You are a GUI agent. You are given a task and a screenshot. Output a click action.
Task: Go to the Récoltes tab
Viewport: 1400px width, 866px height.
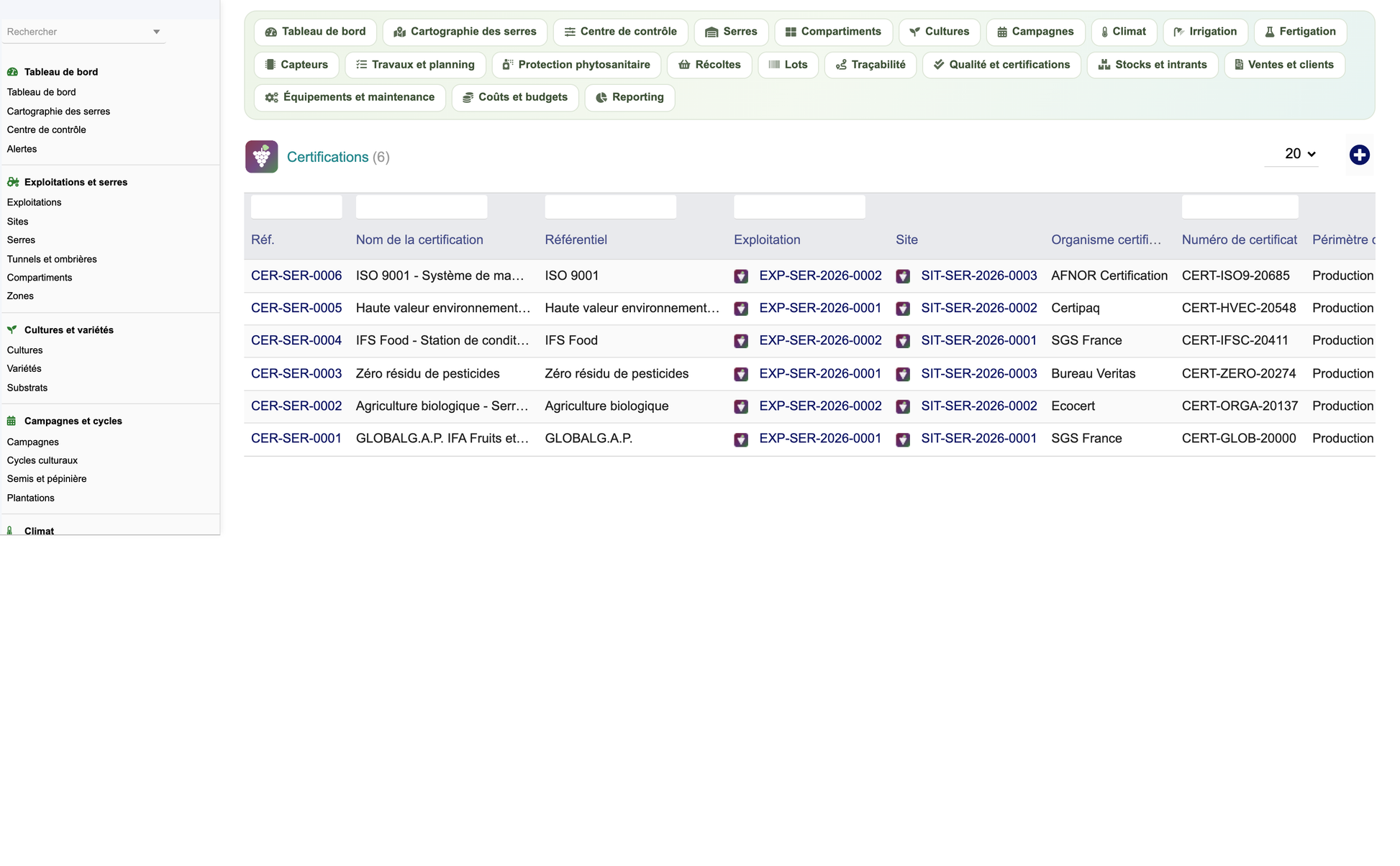709,65
